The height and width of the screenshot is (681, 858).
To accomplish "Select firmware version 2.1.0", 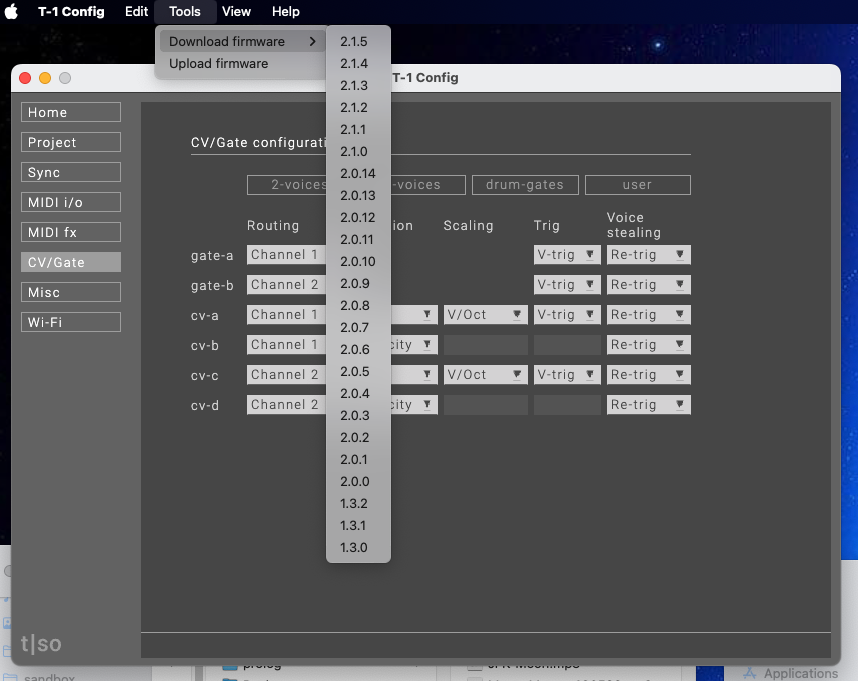I will pos(358,152).
